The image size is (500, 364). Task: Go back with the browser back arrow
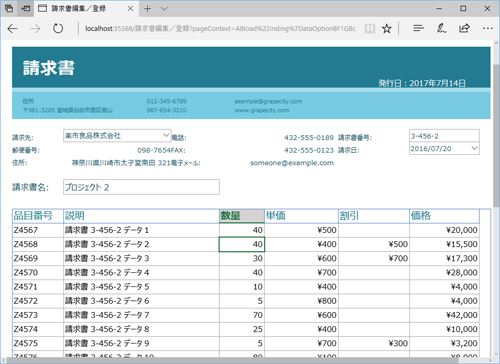tap(12, 29)
